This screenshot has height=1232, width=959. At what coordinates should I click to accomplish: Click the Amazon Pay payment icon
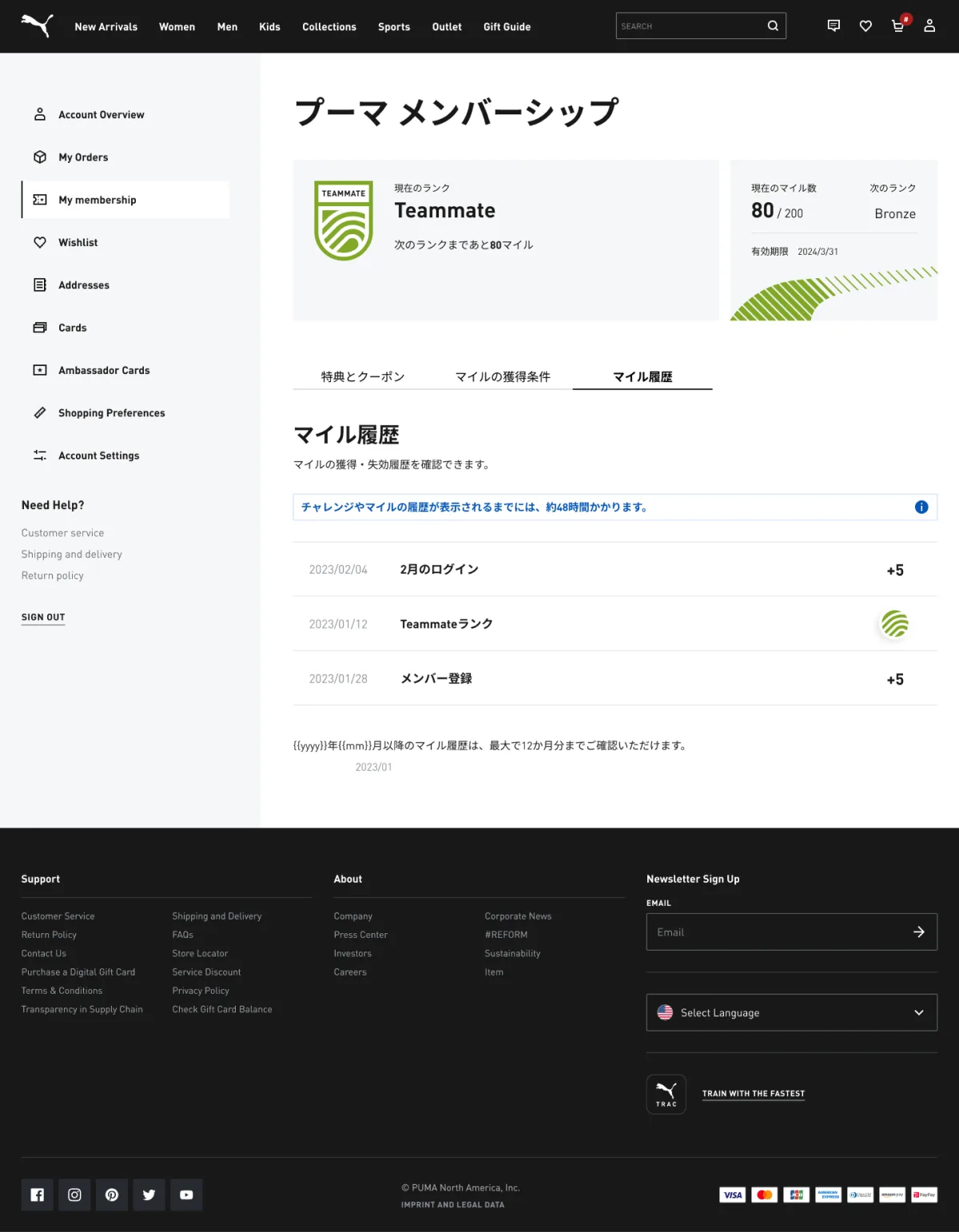coord(893,1195)
